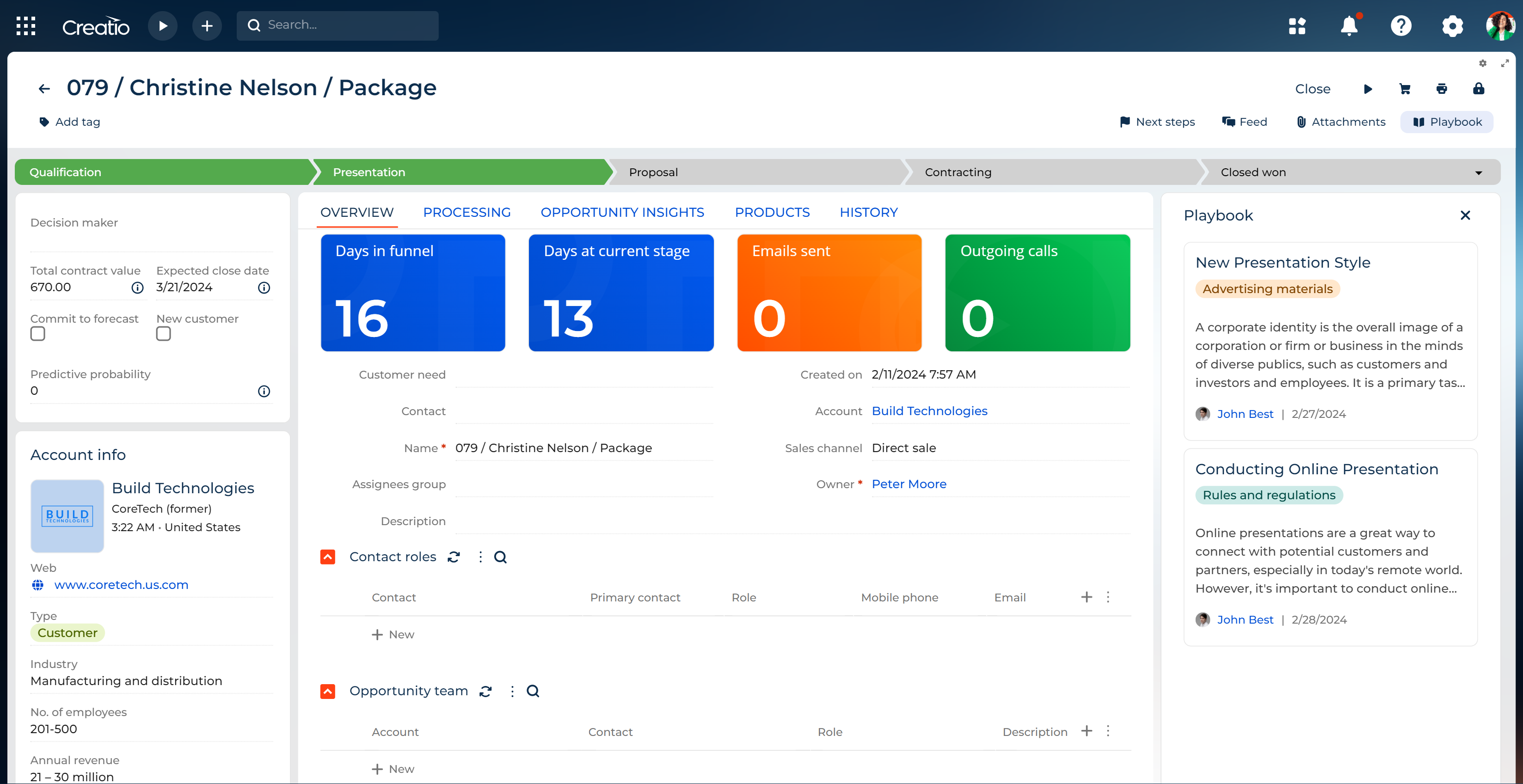
Task: Add a contact role via the plus icon
Action: pos(1086,597)
